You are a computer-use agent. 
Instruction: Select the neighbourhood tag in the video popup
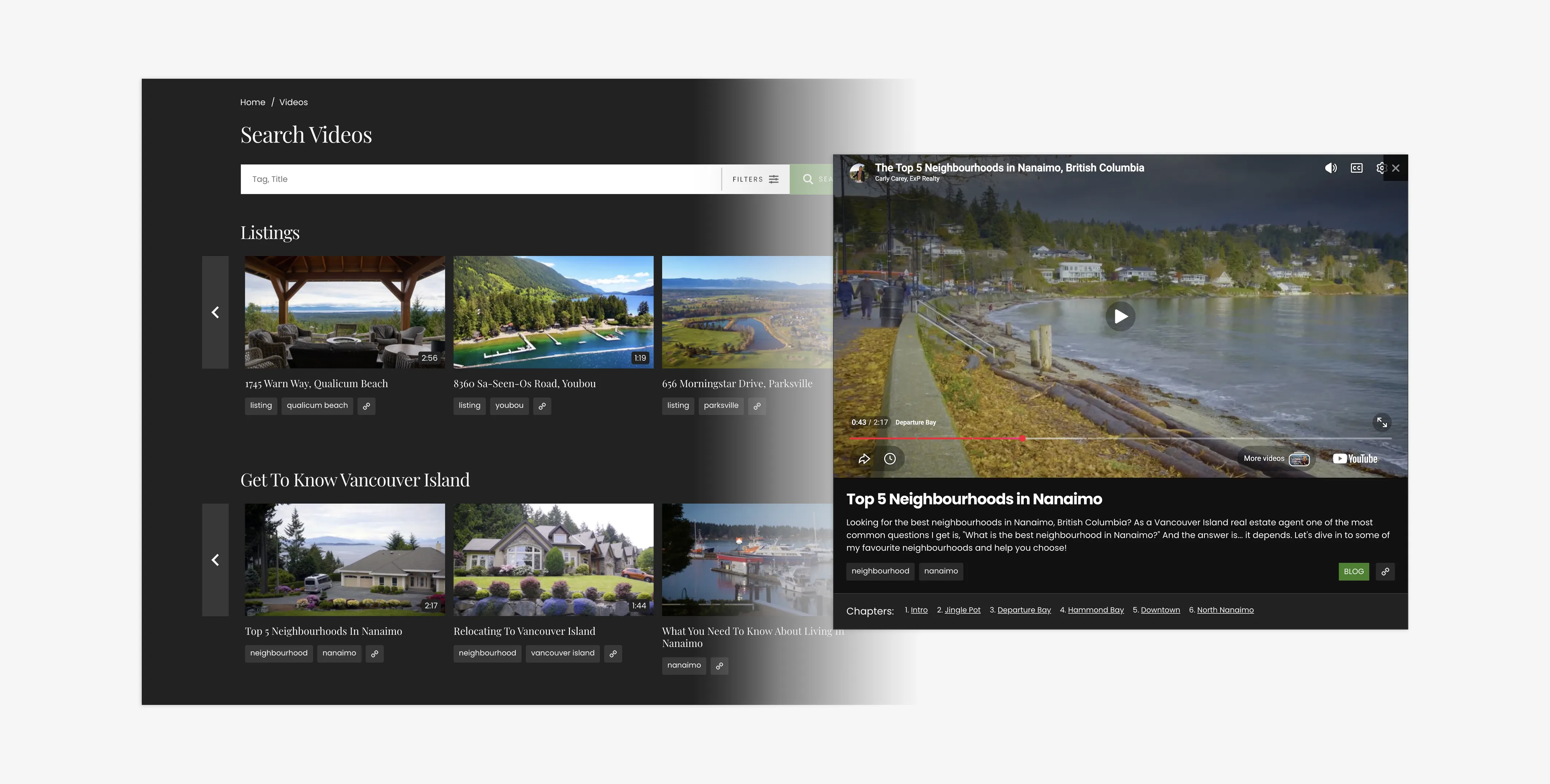coord(880,572)
